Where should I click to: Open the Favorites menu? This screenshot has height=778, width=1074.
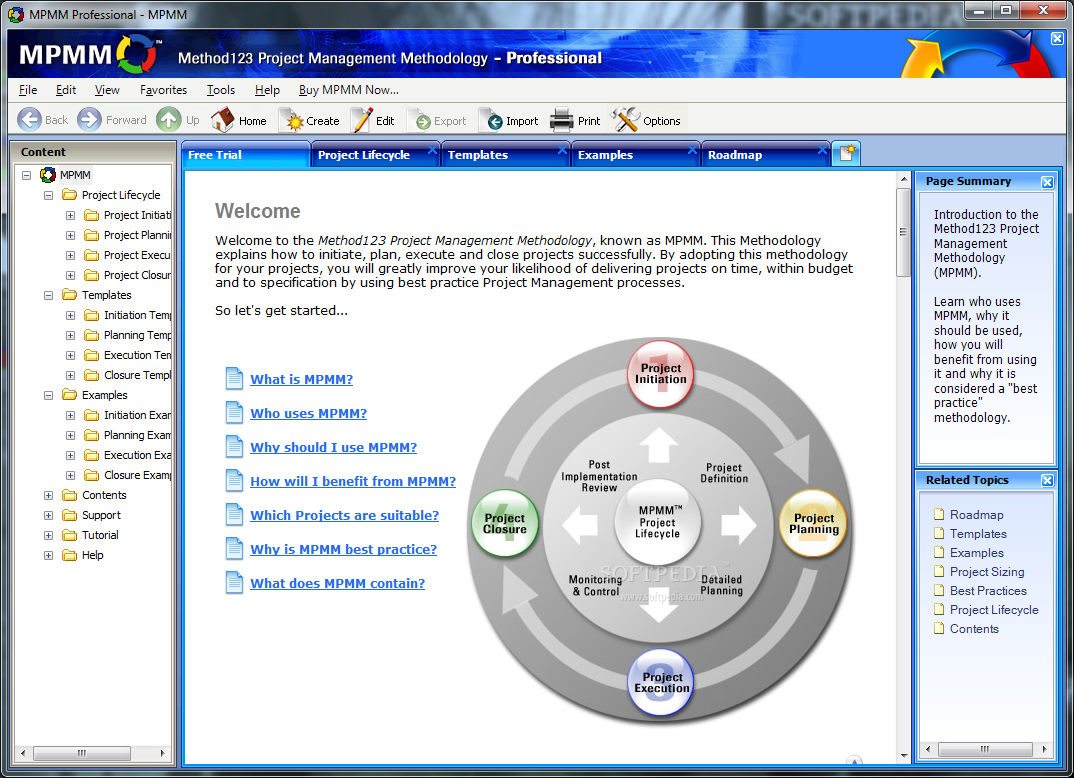[163, 90]
